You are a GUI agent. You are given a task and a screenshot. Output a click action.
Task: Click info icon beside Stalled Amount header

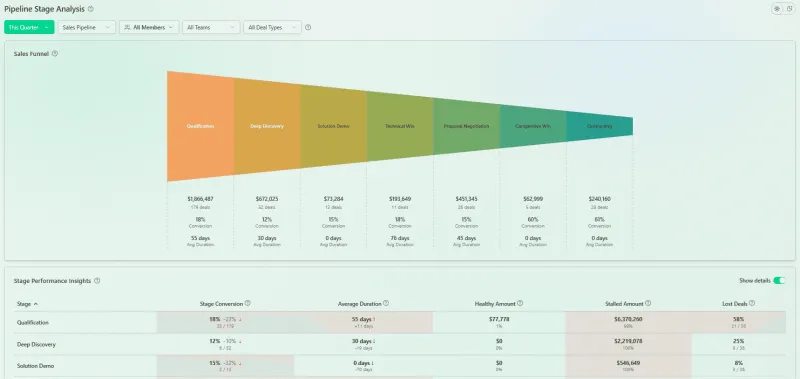click(648, 303)
